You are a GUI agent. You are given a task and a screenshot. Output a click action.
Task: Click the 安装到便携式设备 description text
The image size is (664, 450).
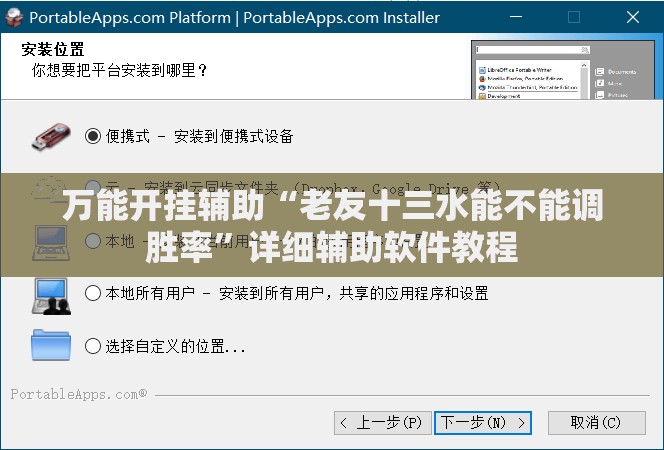pyautogui.click(x=234, y=136)
